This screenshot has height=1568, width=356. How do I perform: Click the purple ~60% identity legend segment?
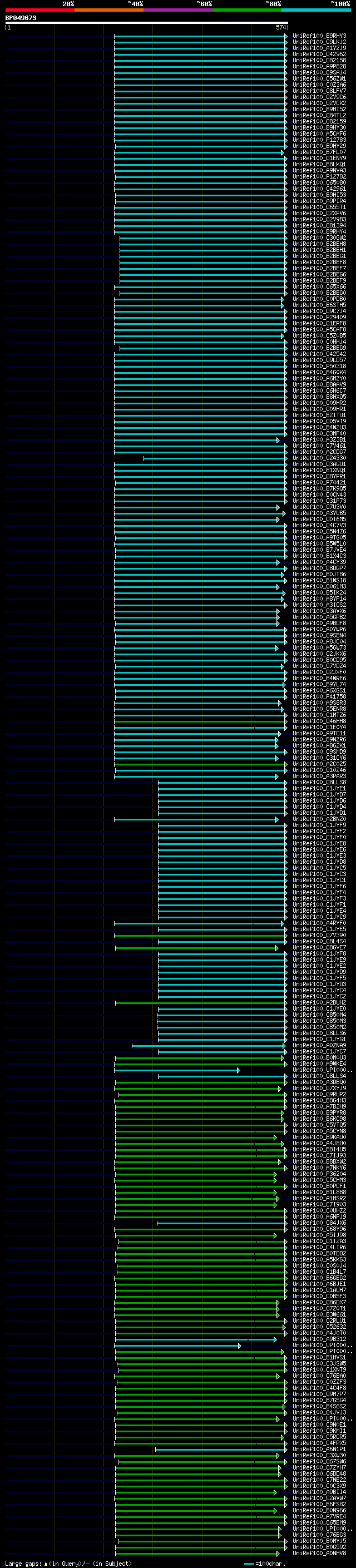tap(177, 10)
